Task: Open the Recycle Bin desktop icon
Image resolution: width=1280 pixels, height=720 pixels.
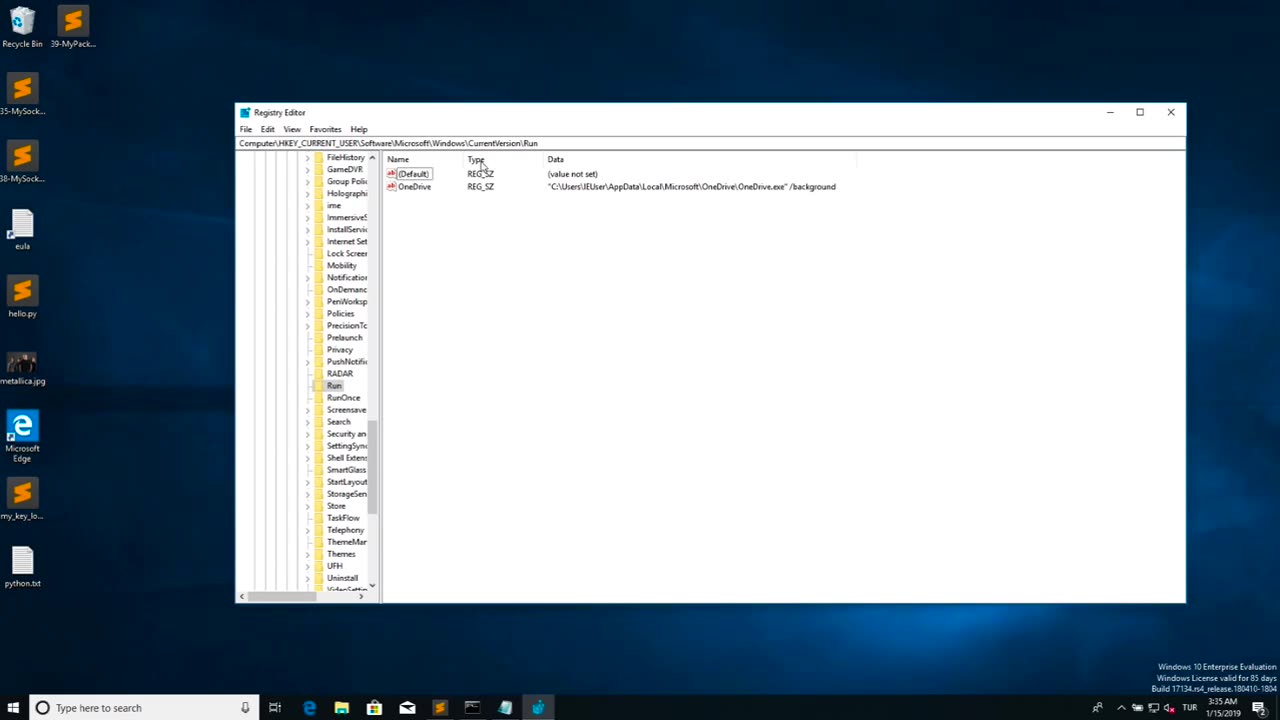Action: pyautogui.click(x=22, y=27)
